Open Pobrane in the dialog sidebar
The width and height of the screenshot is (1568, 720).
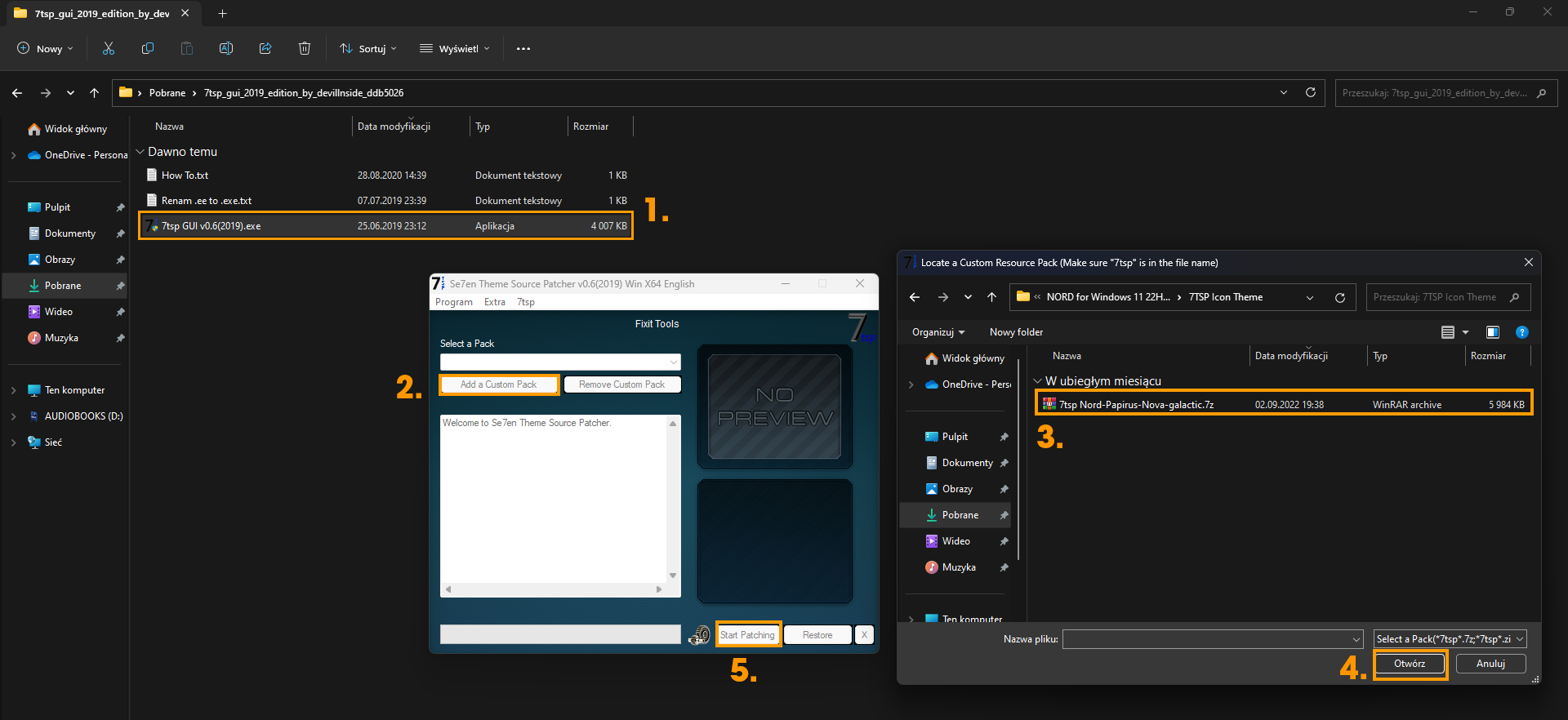pos(960,515)
